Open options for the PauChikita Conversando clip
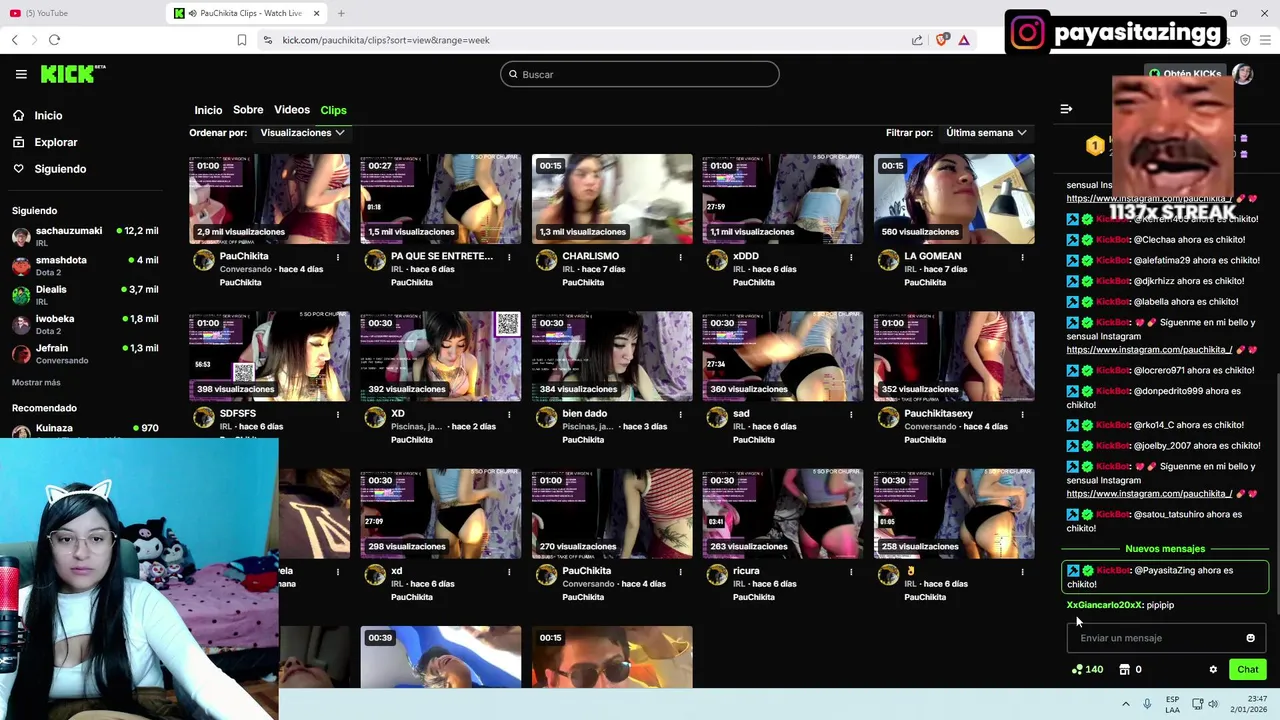 338,257
